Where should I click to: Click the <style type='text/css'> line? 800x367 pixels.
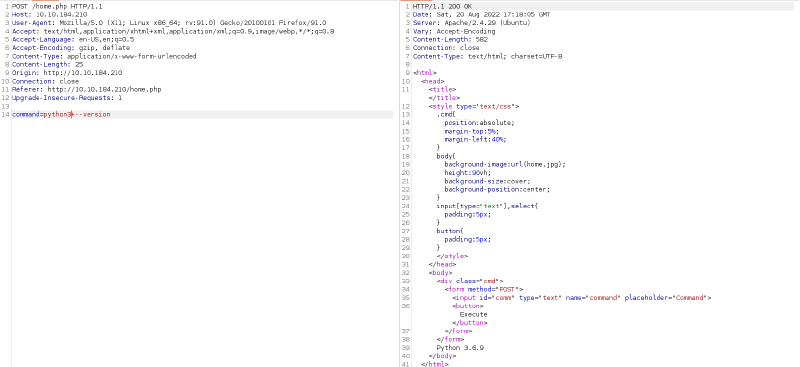pos(474,106)
